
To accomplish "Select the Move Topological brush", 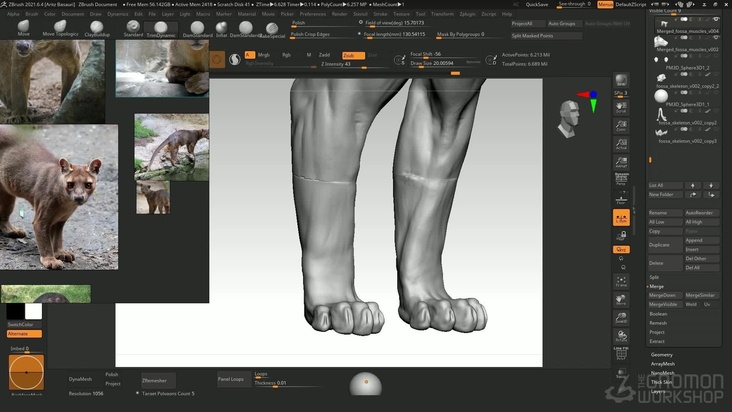I will (60, 28).
